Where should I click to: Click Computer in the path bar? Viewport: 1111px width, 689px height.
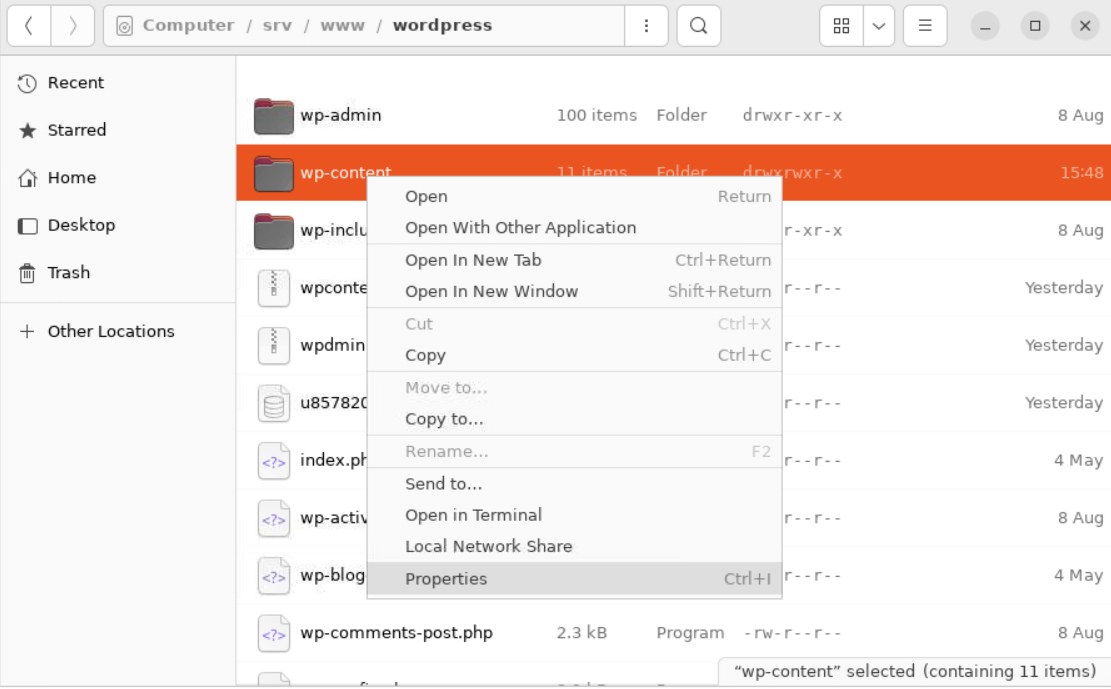[188, 26]
